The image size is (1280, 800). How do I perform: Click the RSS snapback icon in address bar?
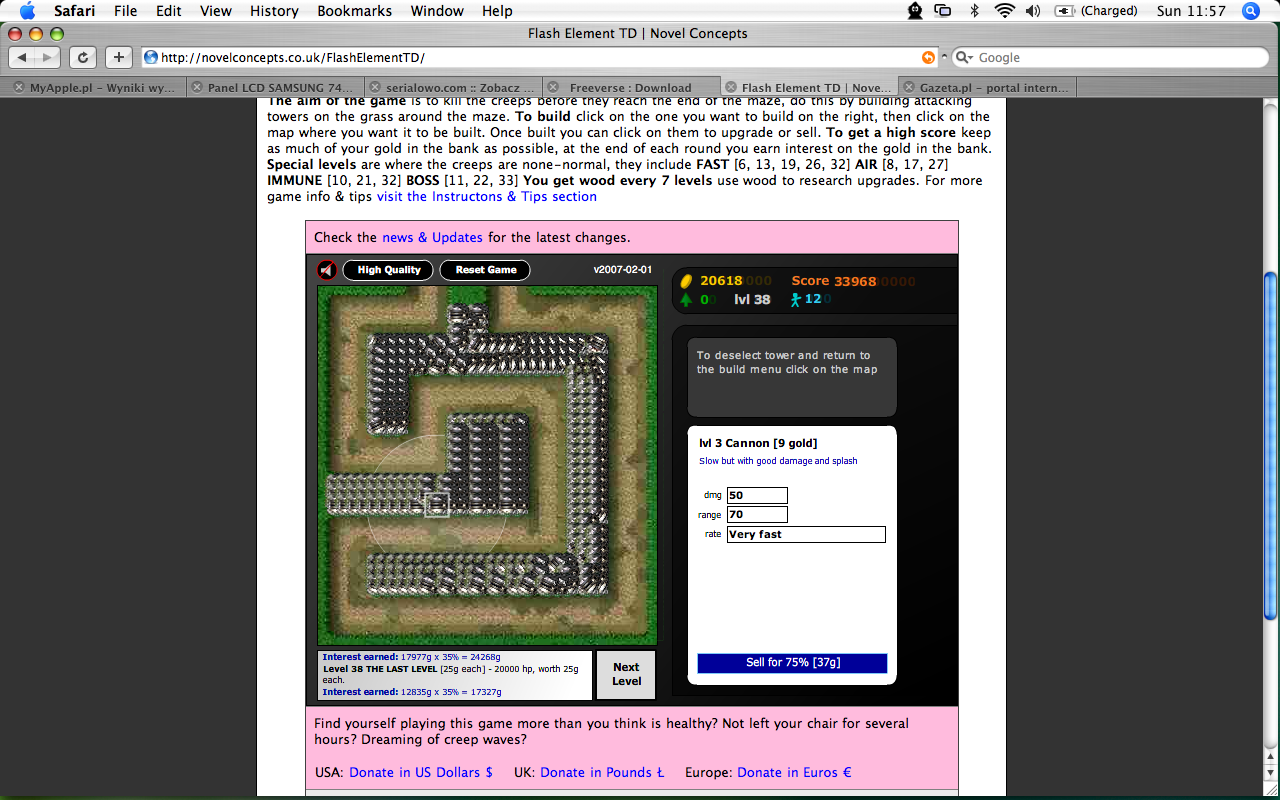click(929, 58)
